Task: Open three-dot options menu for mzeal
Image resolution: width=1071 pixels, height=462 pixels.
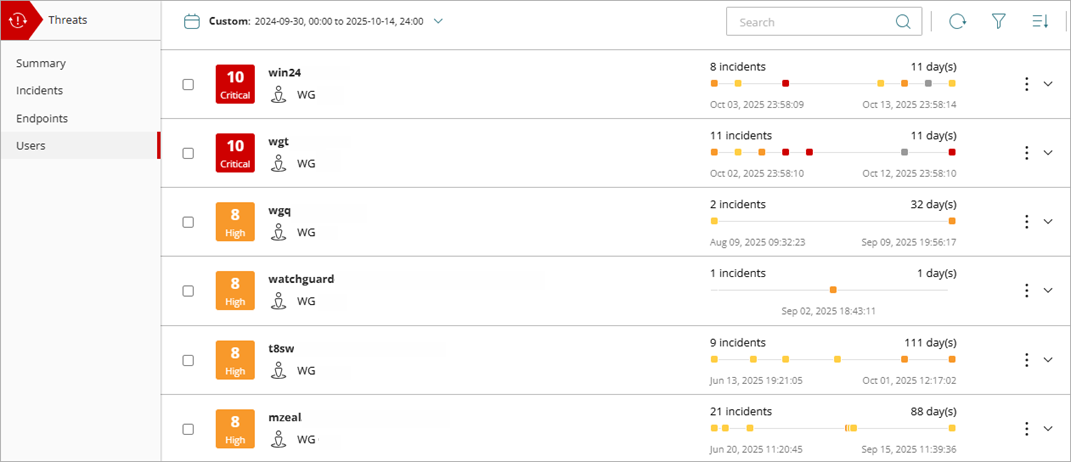Action: click(x=1026, y=429)
